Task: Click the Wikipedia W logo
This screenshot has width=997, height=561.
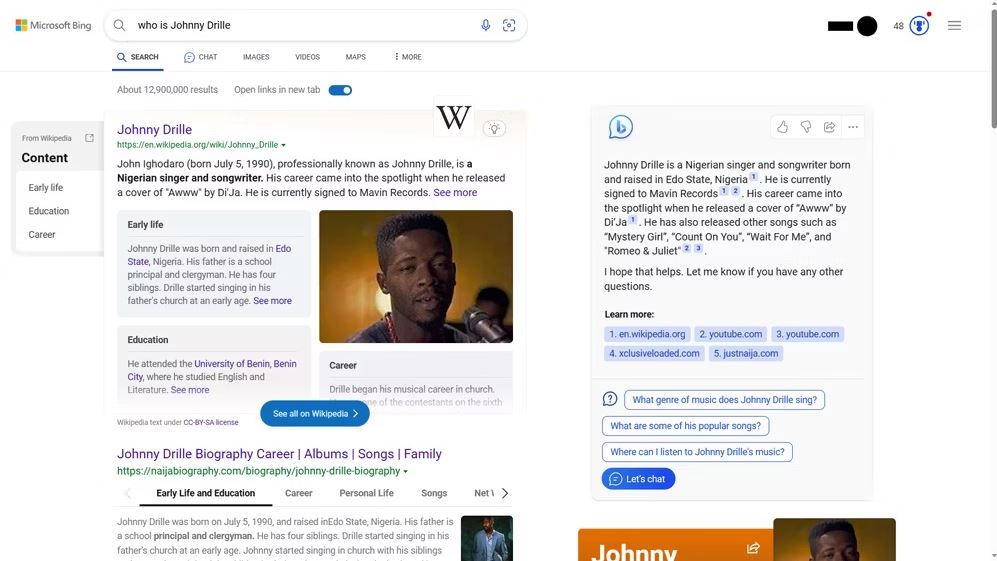Action: point(453,117)
